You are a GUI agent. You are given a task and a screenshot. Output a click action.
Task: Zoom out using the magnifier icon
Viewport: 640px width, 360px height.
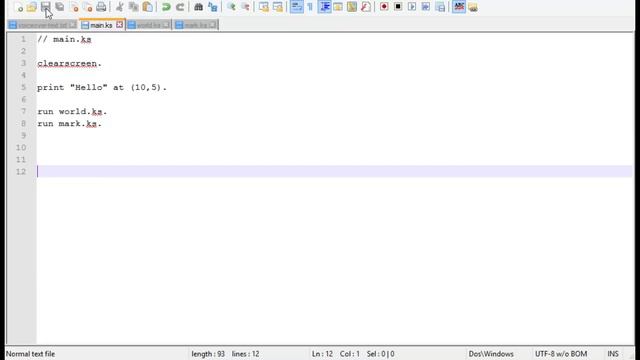click(x=245, y=7)
